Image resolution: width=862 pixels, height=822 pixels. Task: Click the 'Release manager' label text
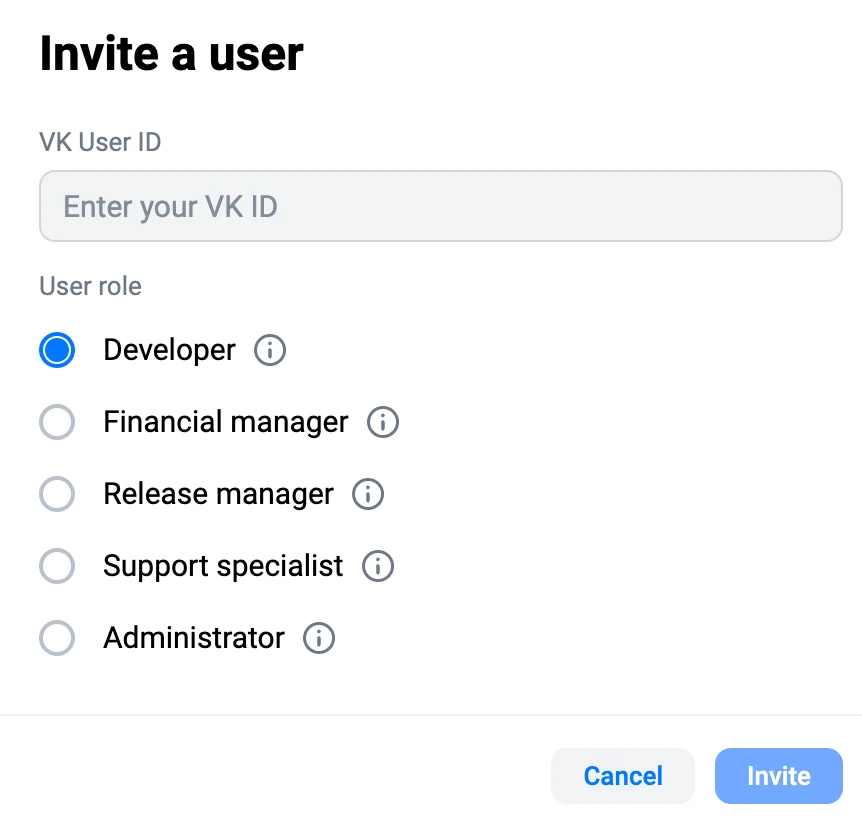point(218,494)
